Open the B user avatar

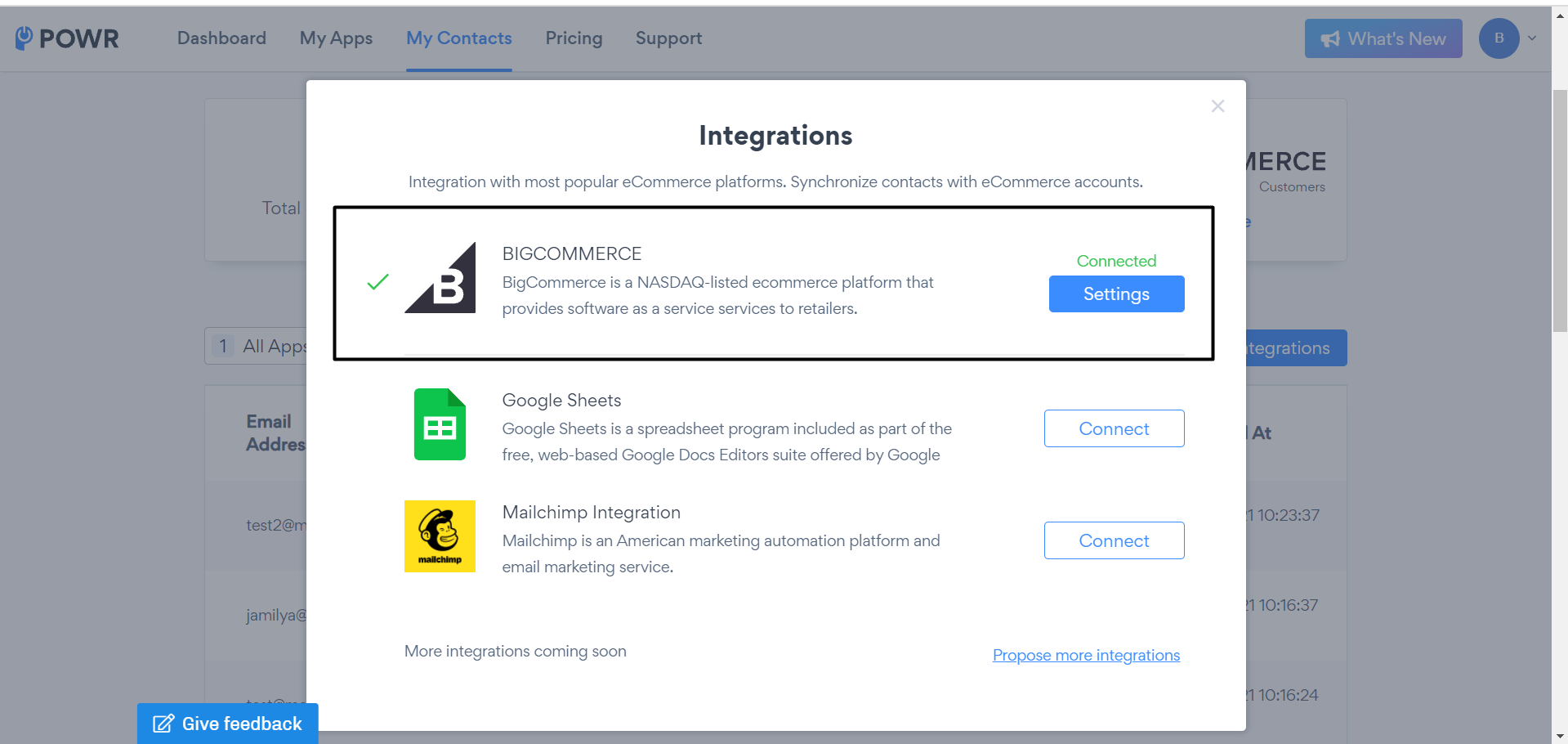point(1499,38)
